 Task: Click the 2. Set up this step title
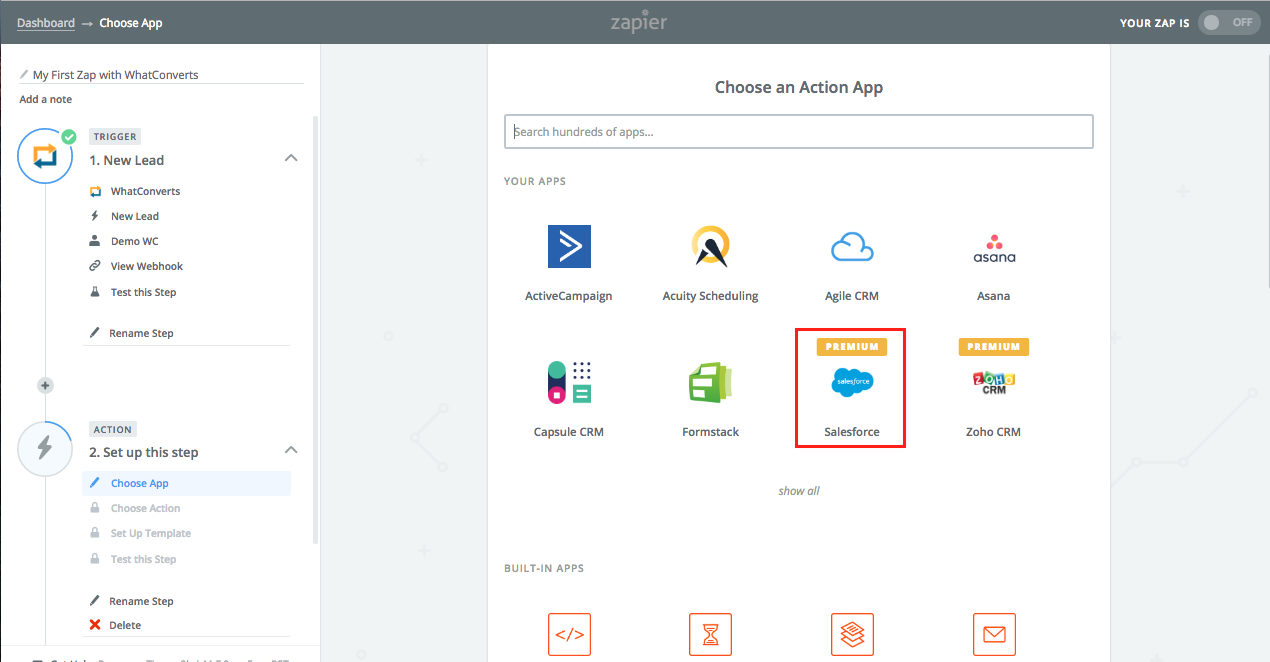(x=144, y=452)
